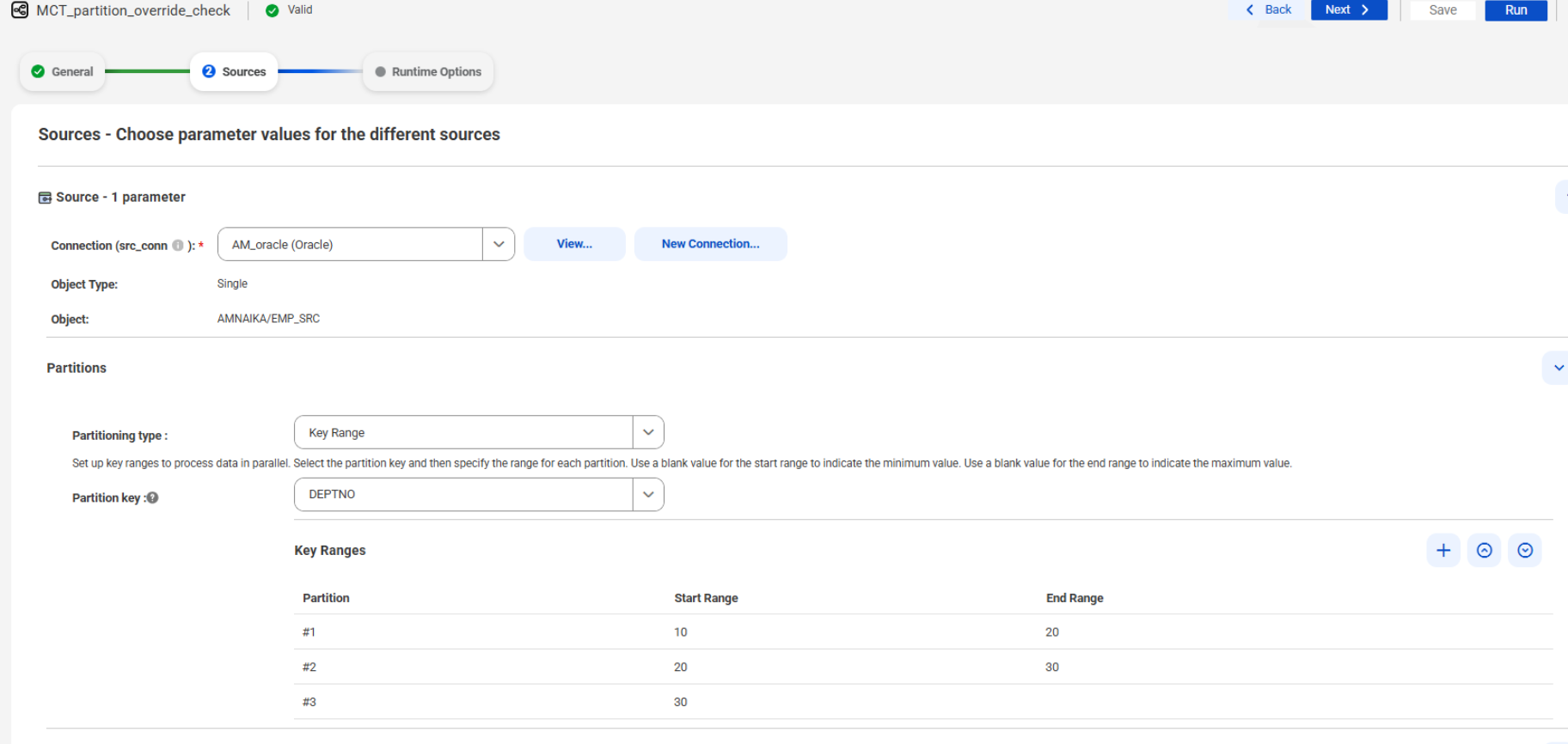Image resolution: width=1568 pixels, height=744 pixels.
Task: Click the mapping task icon beside MCT_partition_override_check
Action: point(20,10)
